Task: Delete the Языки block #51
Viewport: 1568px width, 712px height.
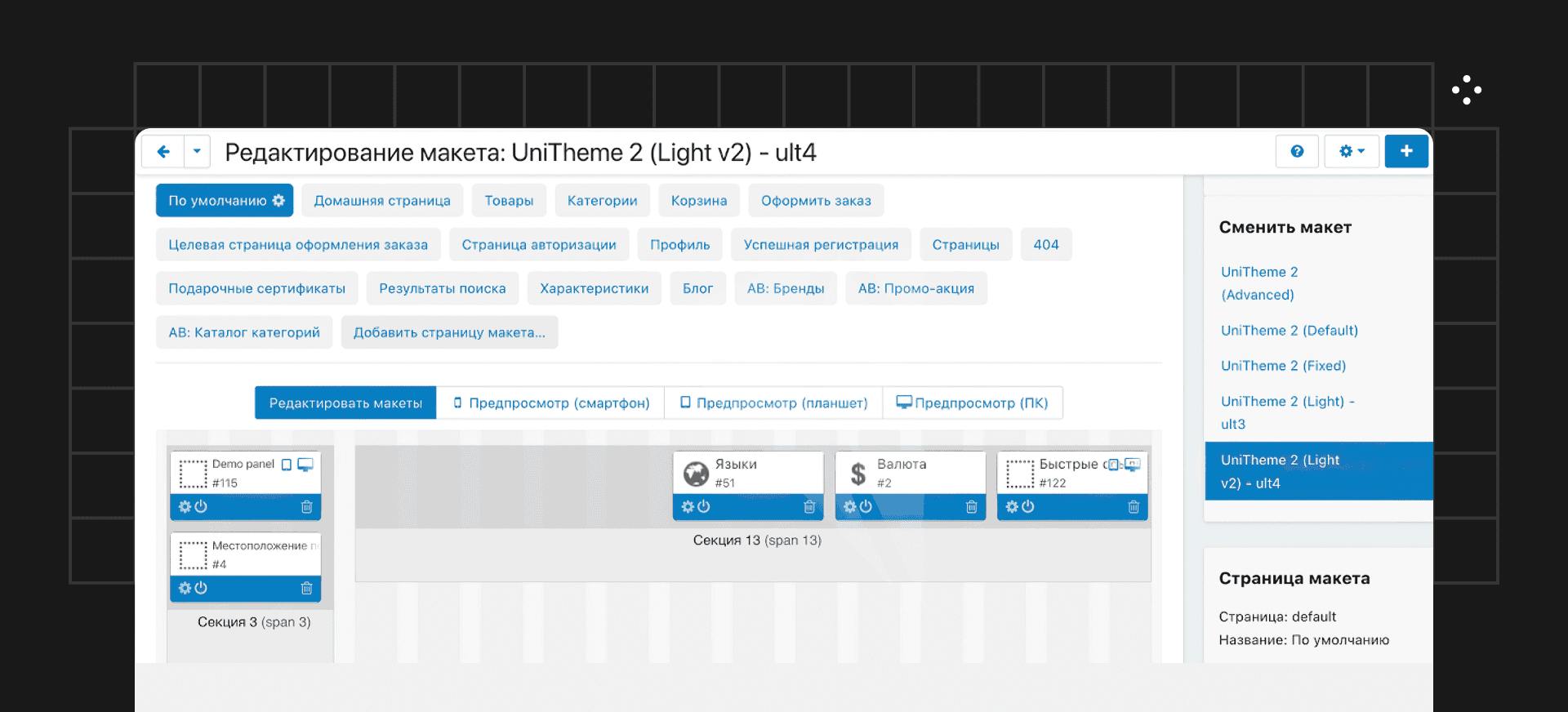Action: coord(809,507)
